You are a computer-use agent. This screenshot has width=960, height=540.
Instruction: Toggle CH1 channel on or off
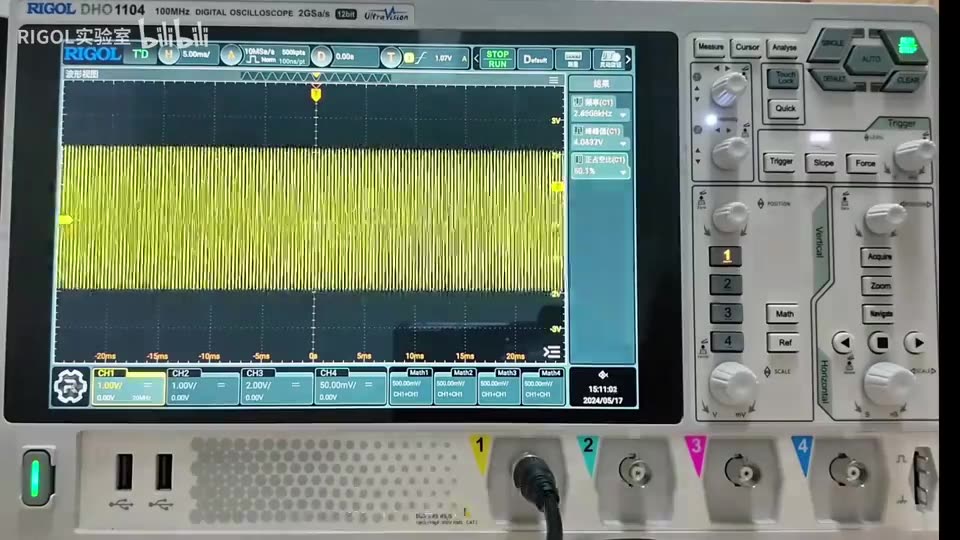(x=129, y=387)
